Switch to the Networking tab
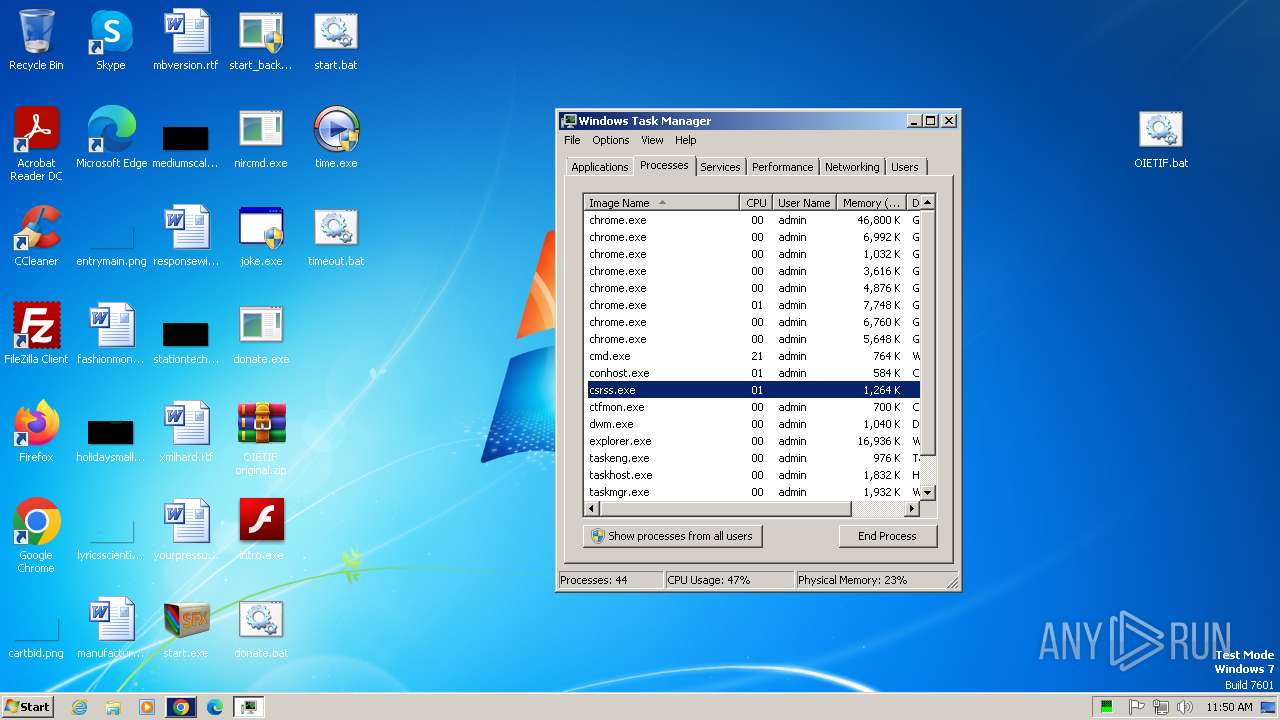1280x720 pixels. click(x=852, y=167)
